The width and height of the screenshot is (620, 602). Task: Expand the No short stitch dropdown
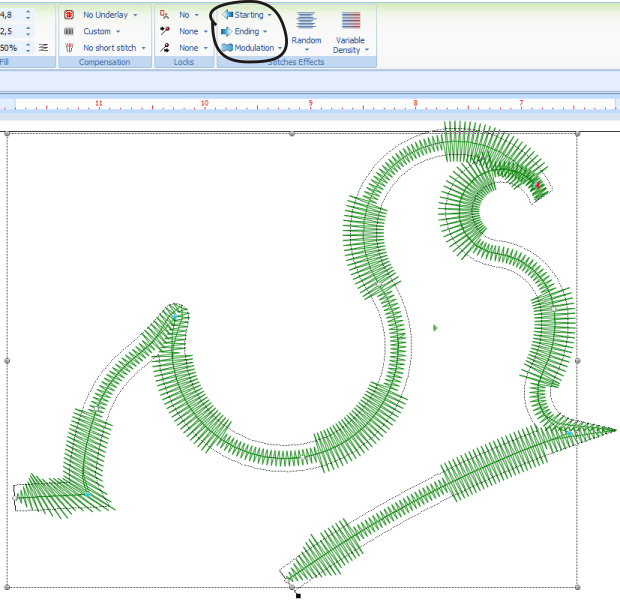tap(144, 48)
